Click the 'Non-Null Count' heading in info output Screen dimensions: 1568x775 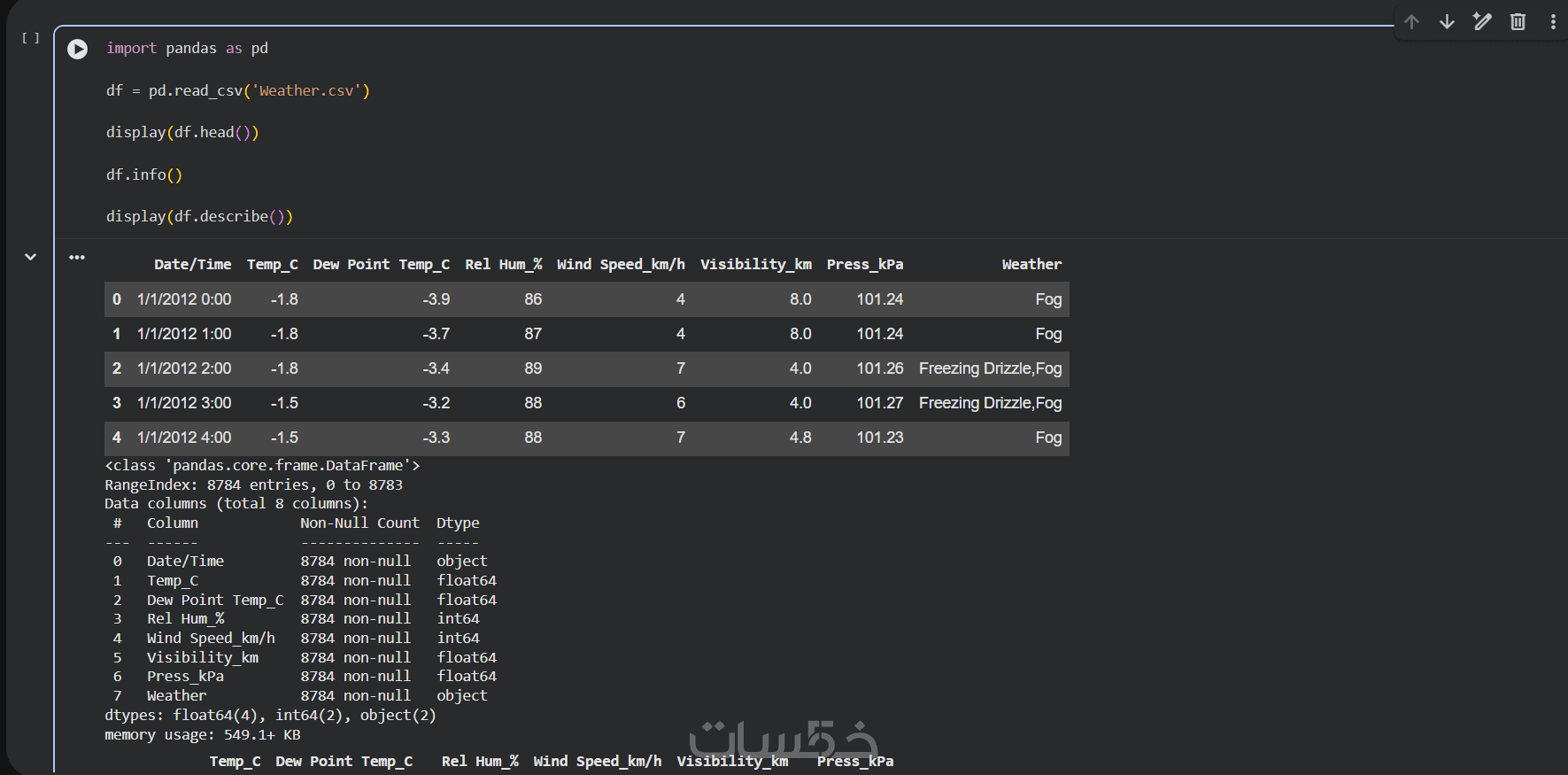359,523
